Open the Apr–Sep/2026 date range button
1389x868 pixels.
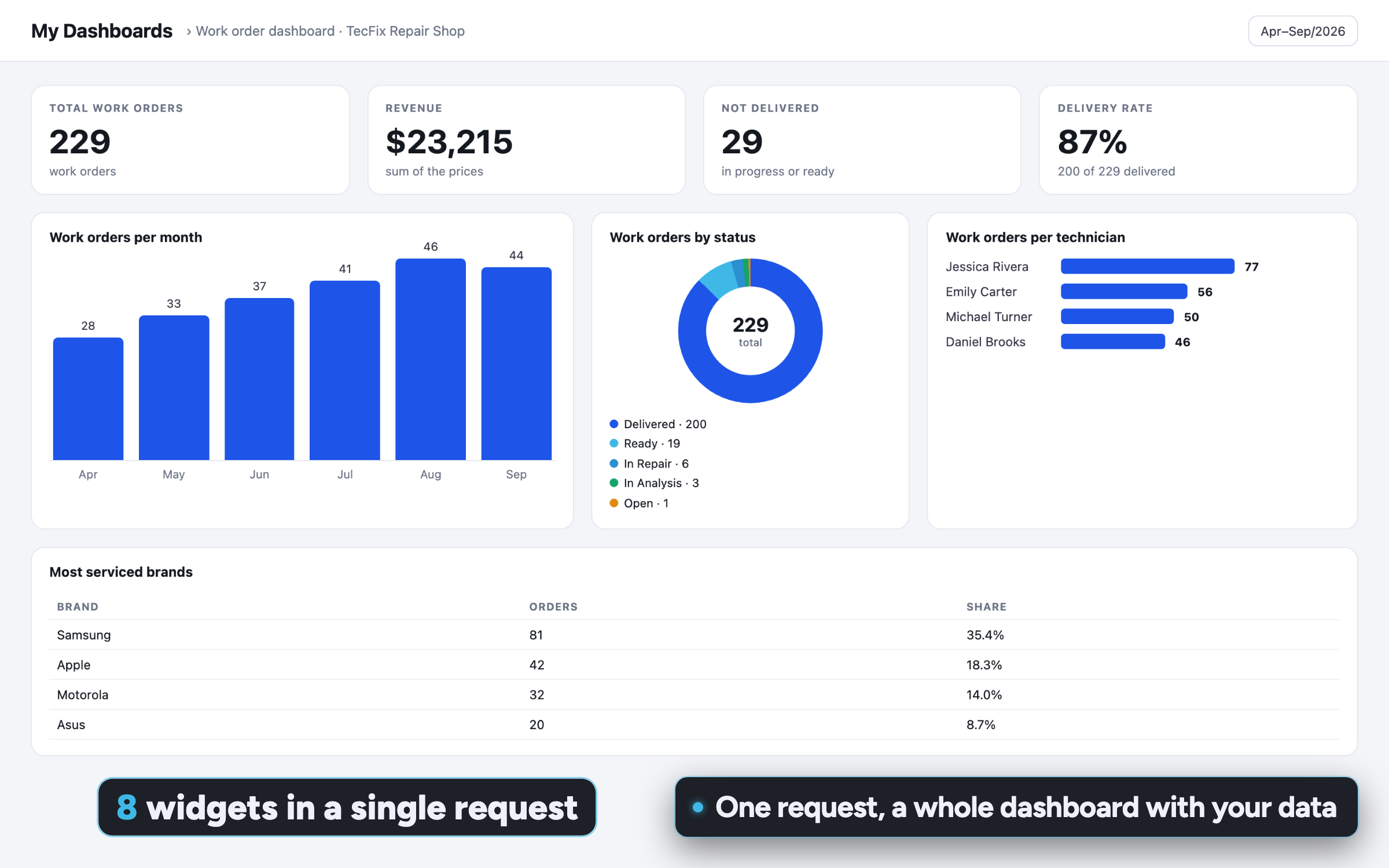(1302, 31)
